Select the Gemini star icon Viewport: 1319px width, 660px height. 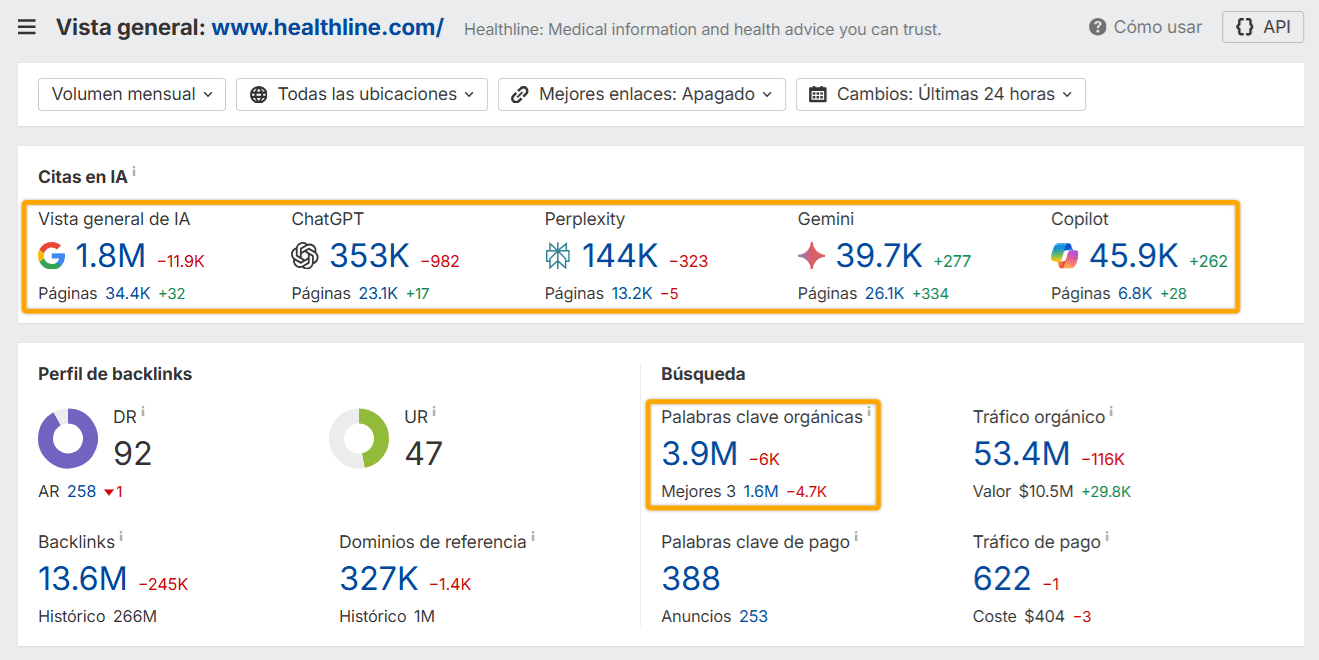point(812,255)
